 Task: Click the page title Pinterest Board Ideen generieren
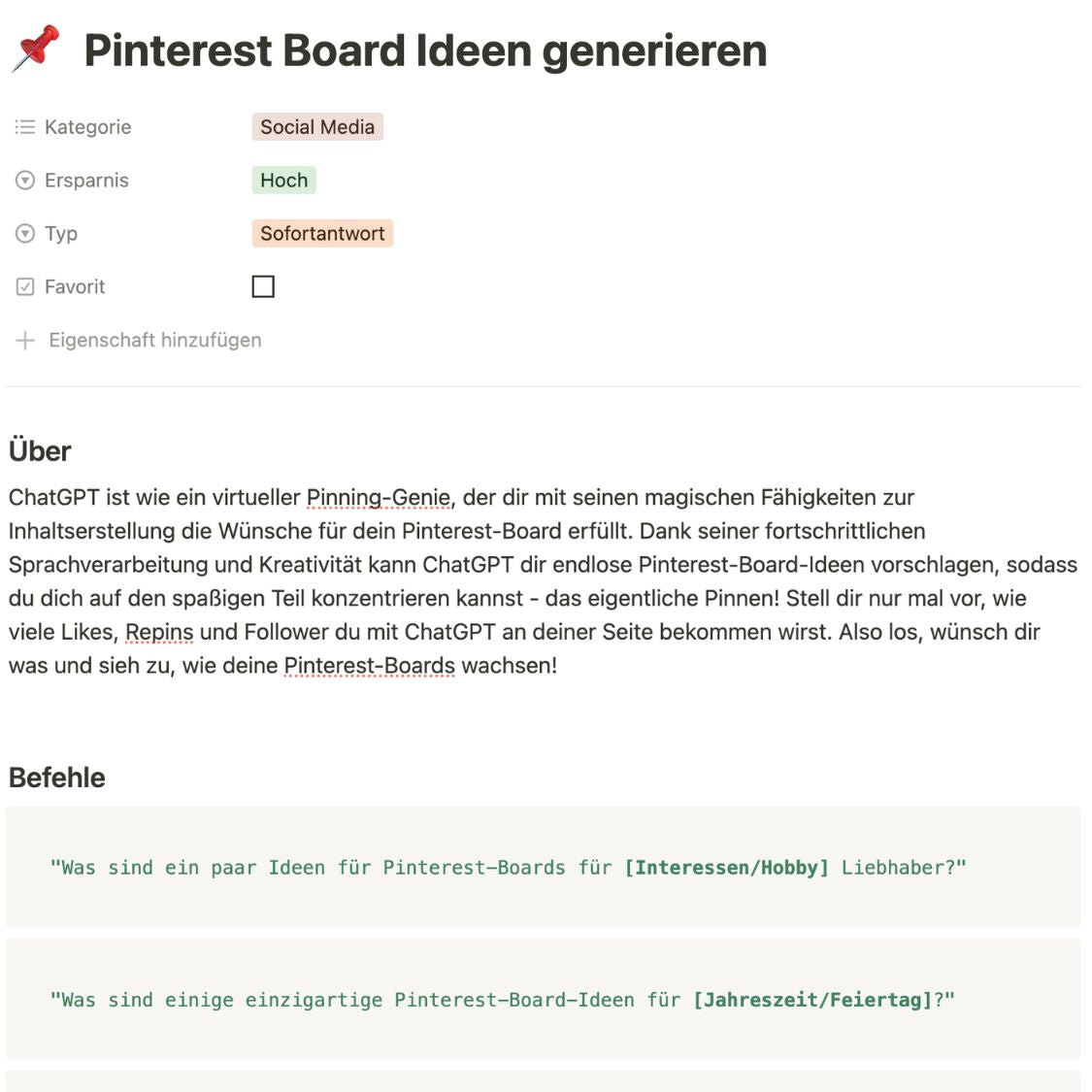(x=425, y=50)
